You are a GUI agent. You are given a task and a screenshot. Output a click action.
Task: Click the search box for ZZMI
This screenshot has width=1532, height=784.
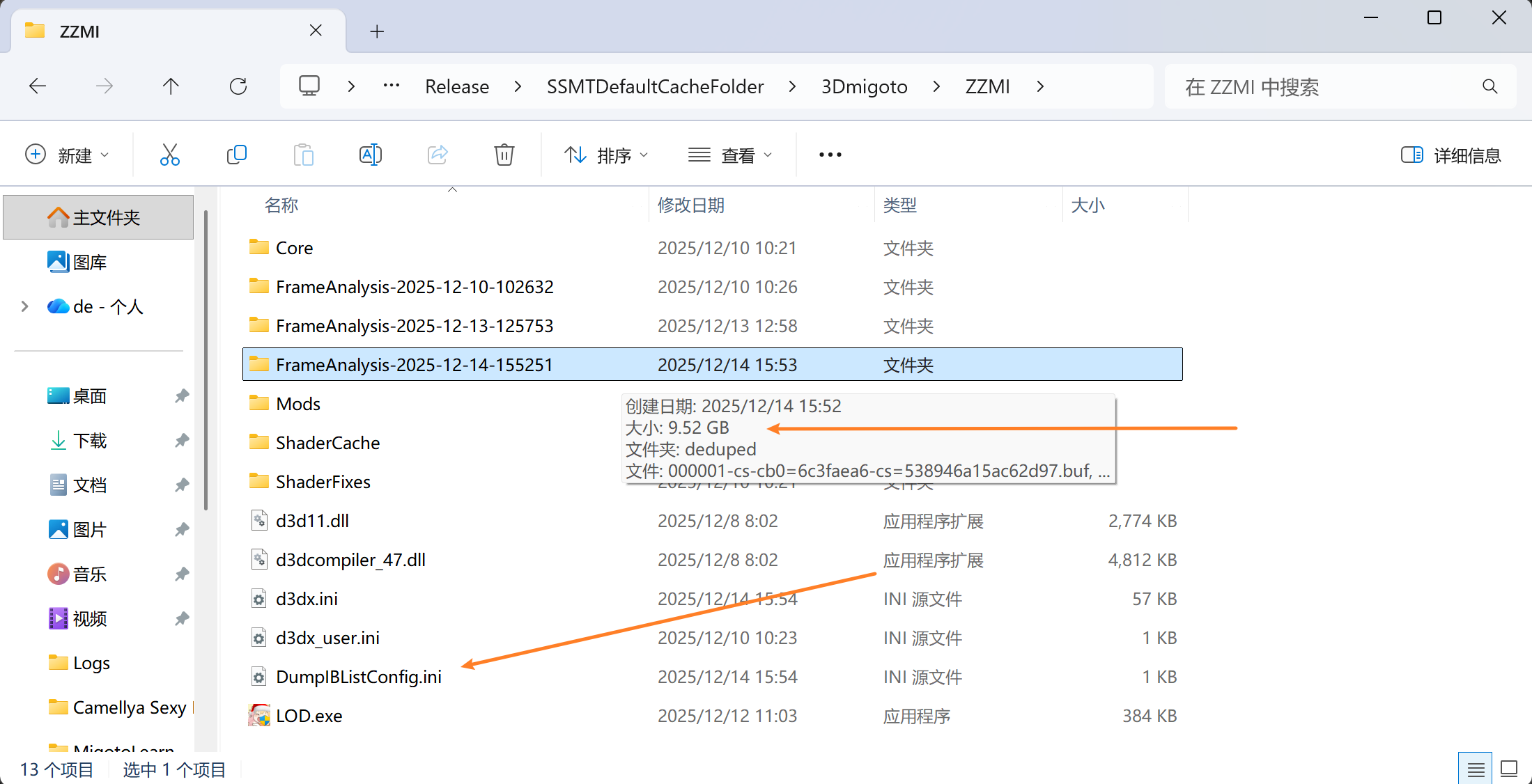(x=1324, y=86)
